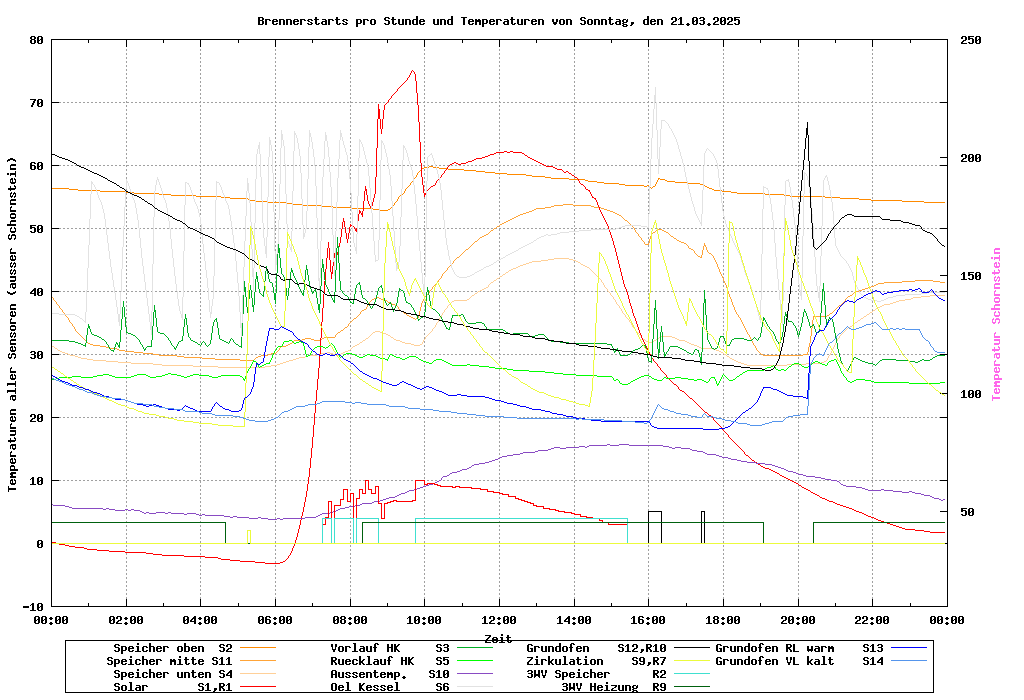Click the '12:00' time axis tick label
The image size is (1024, 700).
point(499,620)
